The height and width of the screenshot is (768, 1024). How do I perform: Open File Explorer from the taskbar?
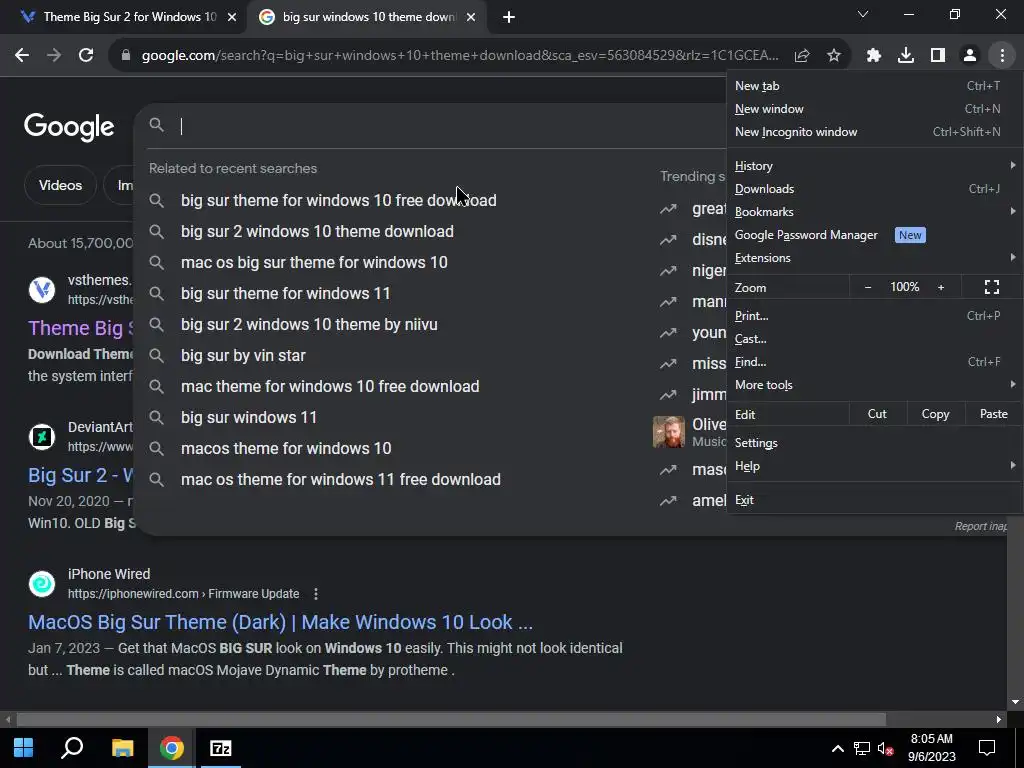coord(122,748)
